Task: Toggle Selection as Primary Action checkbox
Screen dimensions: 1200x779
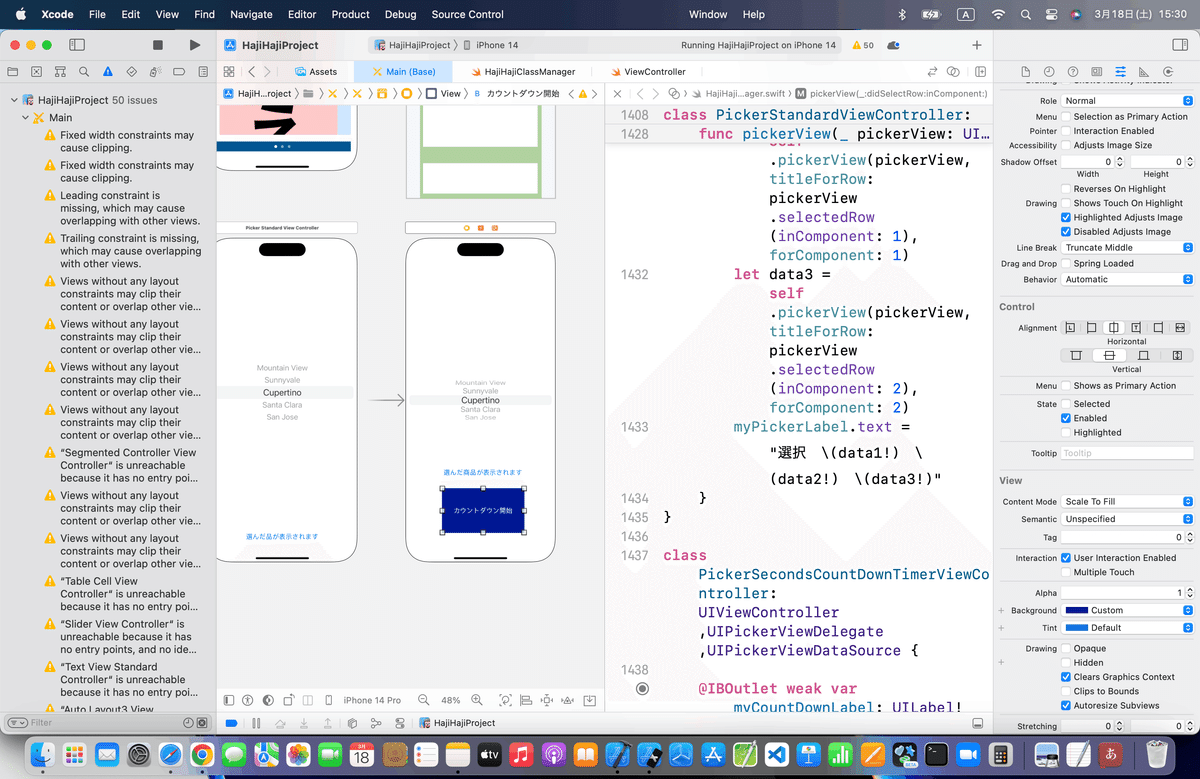Action: [1066, 117]
